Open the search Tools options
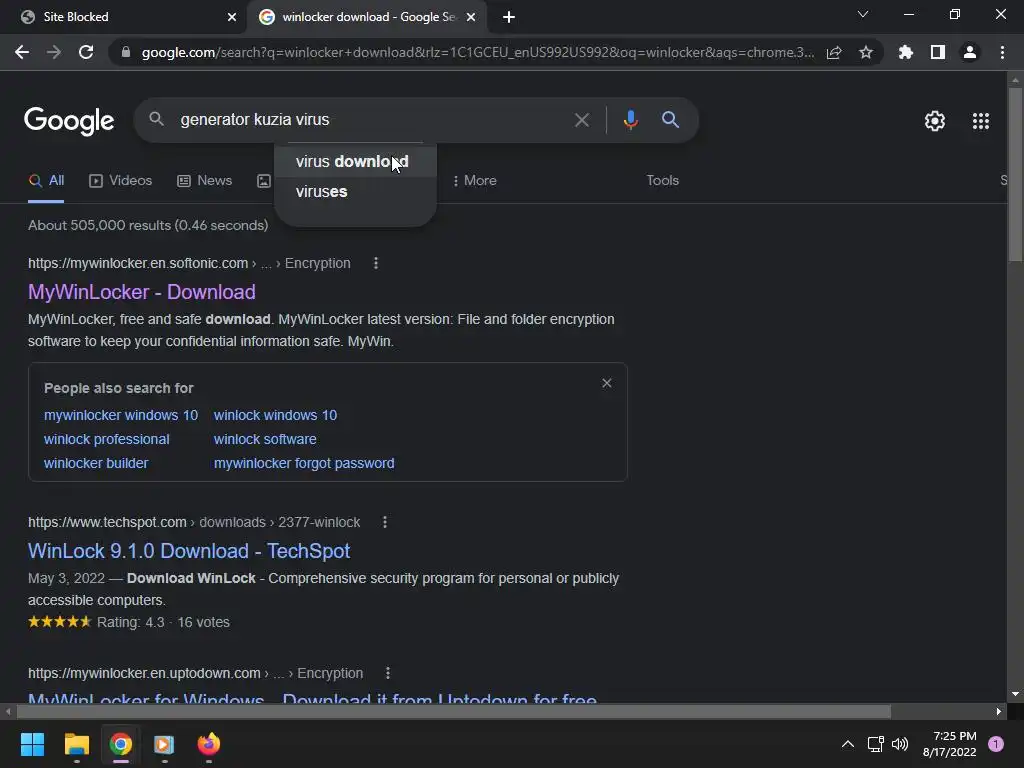1024x768 pixels. [x=662, y=181]
